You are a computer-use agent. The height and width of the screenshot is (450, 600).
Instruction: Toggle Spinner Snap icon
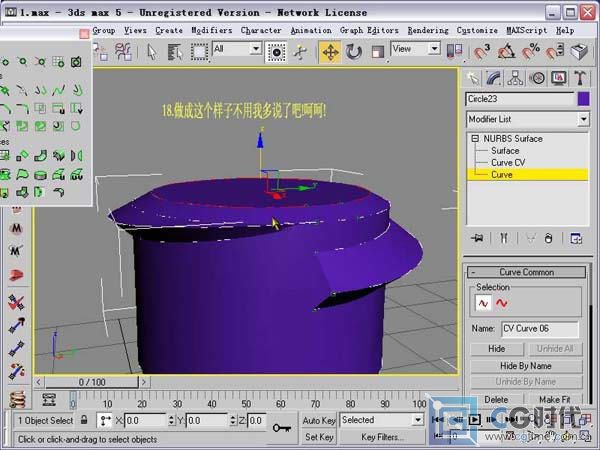coord(554,51)
